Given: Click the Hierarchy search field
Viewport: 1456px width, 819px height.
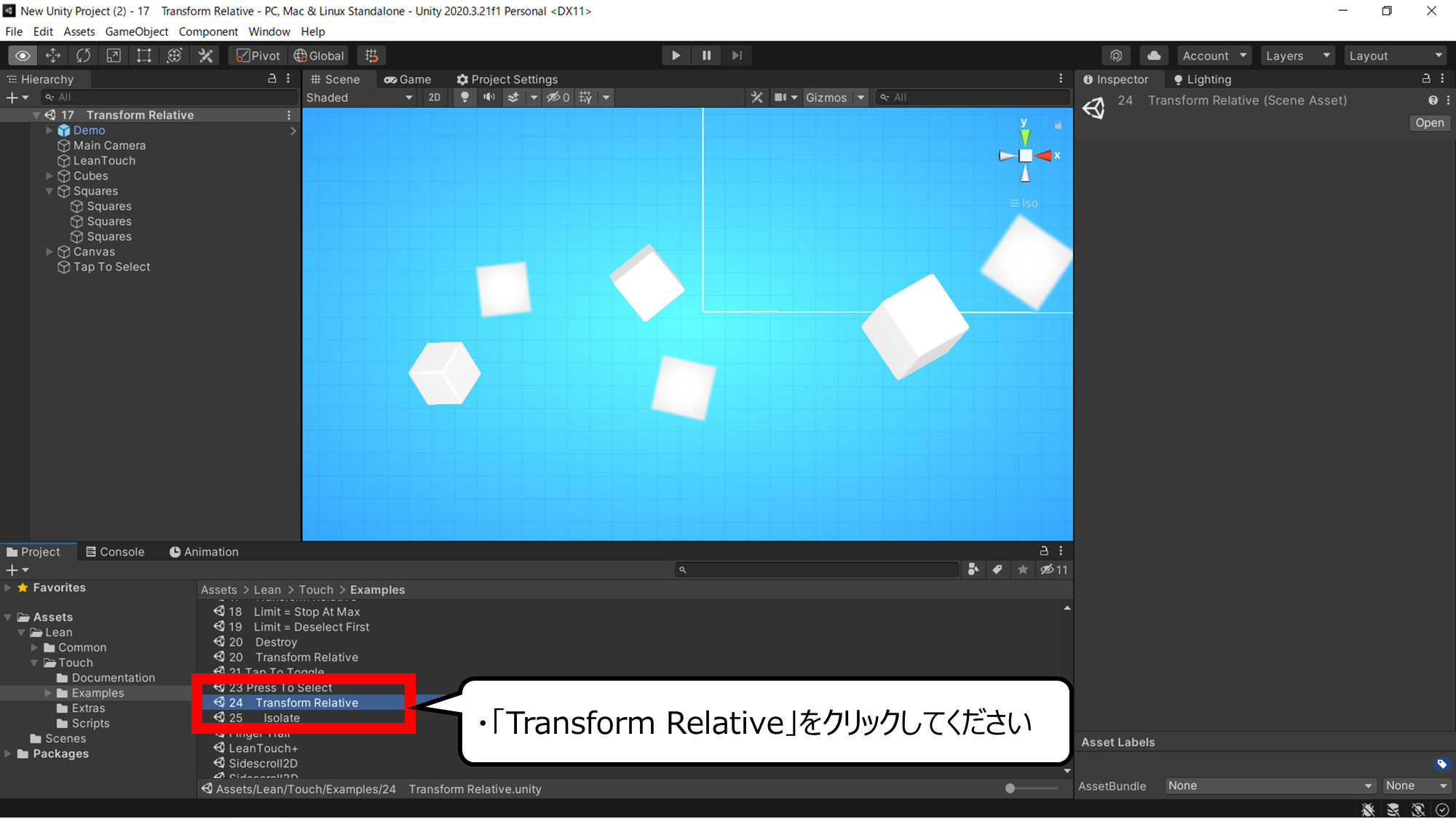Looking at the screenshot, I should [x=169, y=98].
